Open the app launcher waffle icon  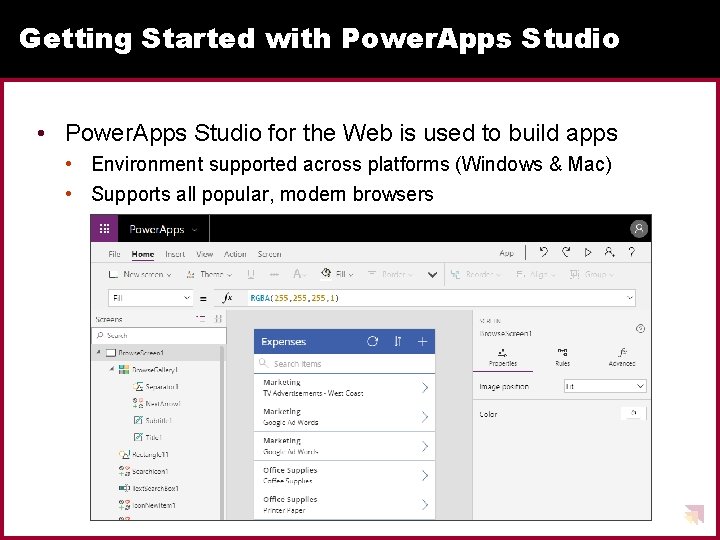point(104,228)
